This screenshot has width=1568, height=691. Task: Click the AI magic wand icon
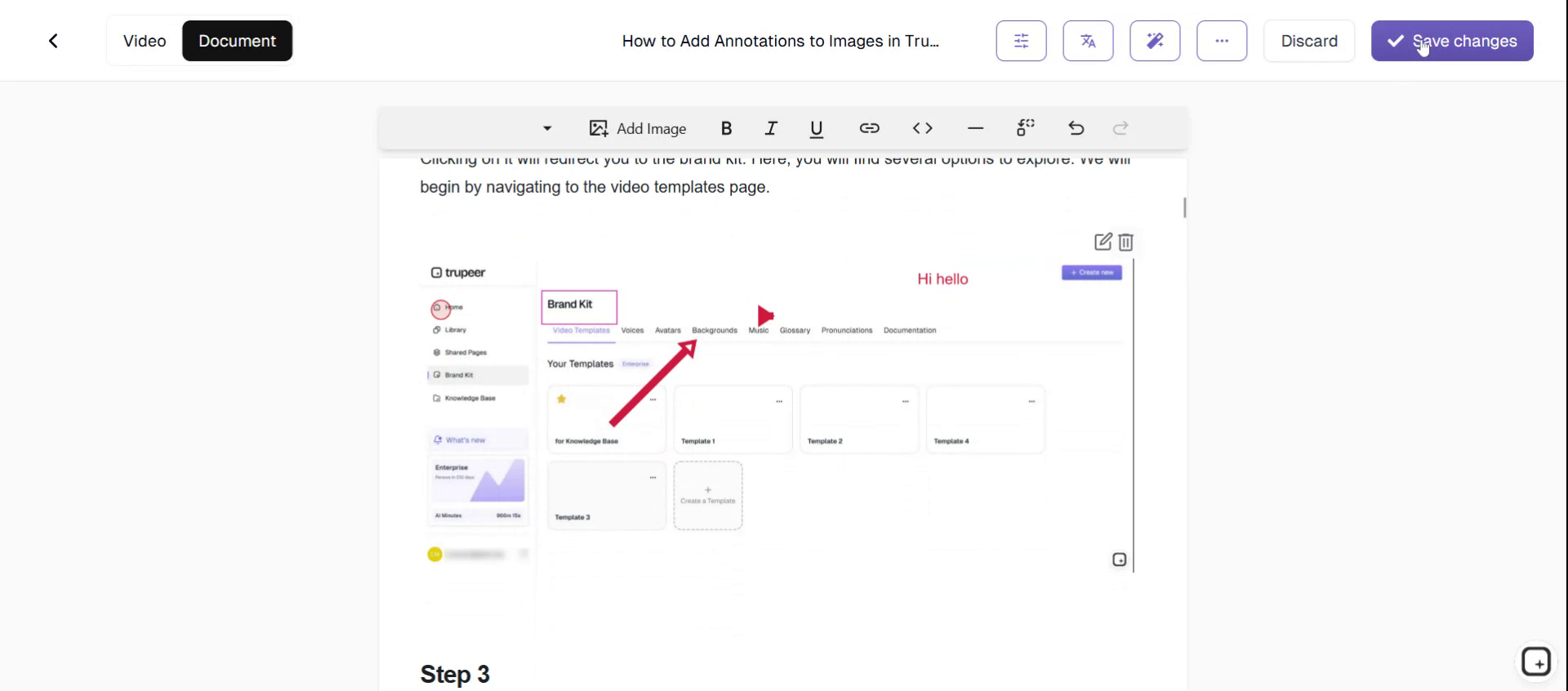point(1155,41)
